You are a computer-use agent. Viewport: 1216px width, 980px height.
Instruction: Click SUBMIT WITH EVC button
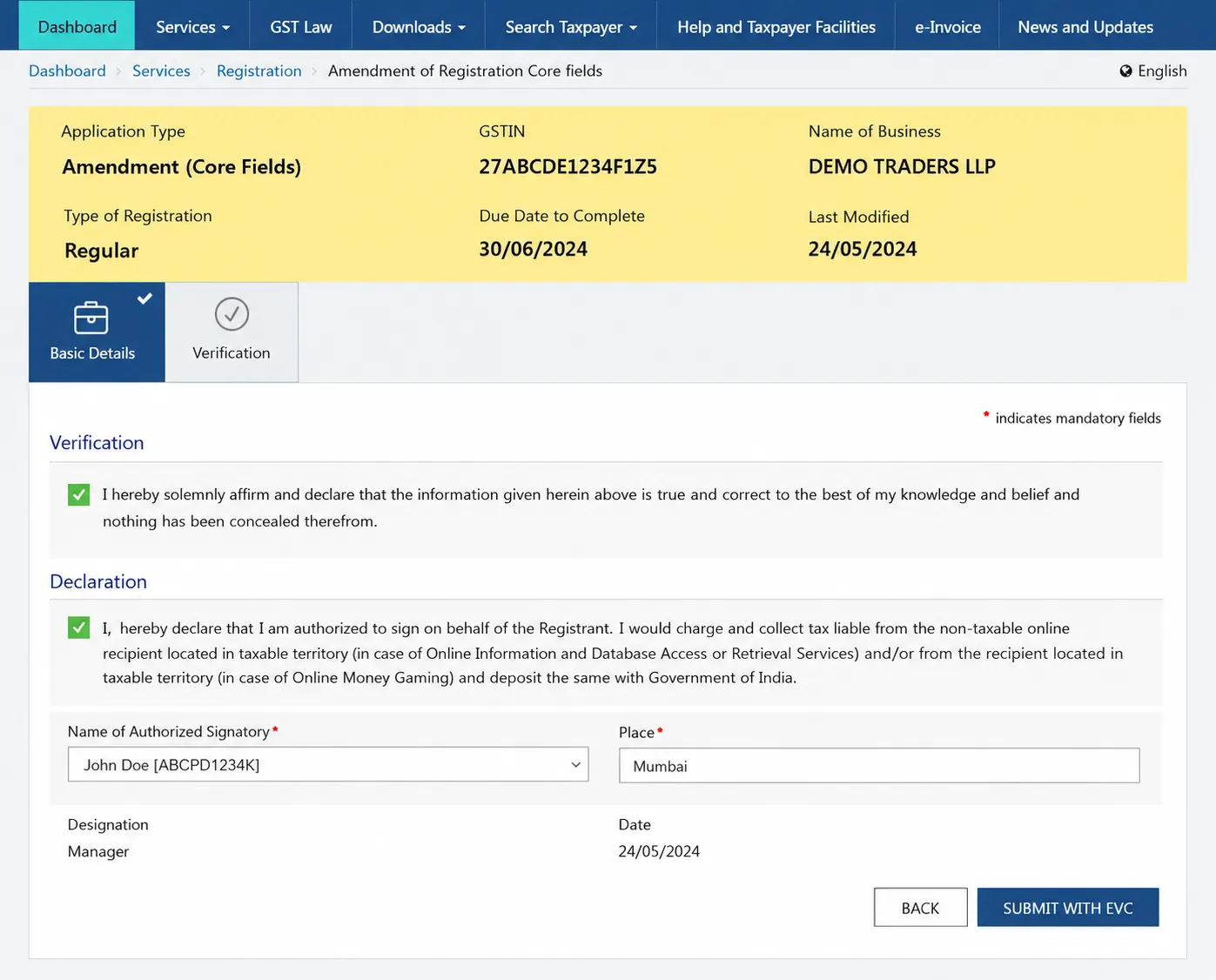1068,908
